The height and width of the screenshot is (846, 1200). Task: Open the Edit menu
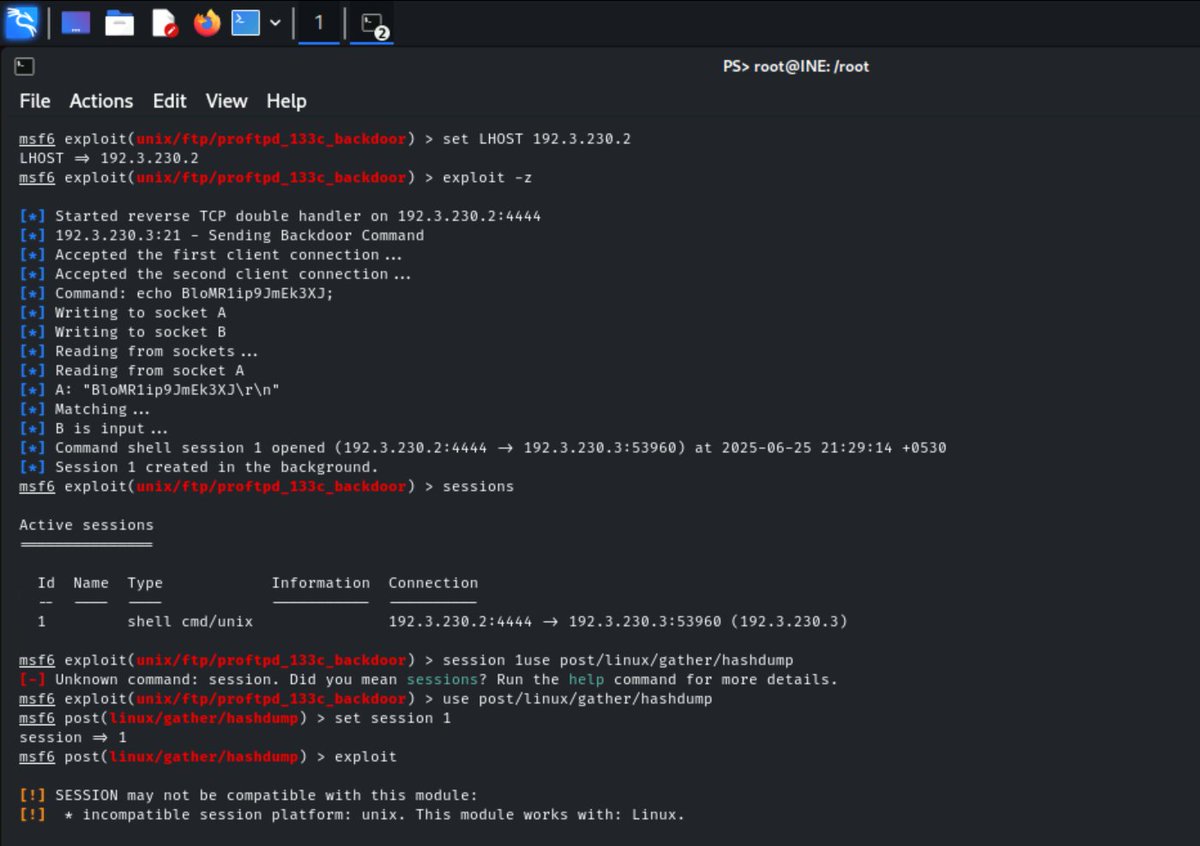click(169, 101)
